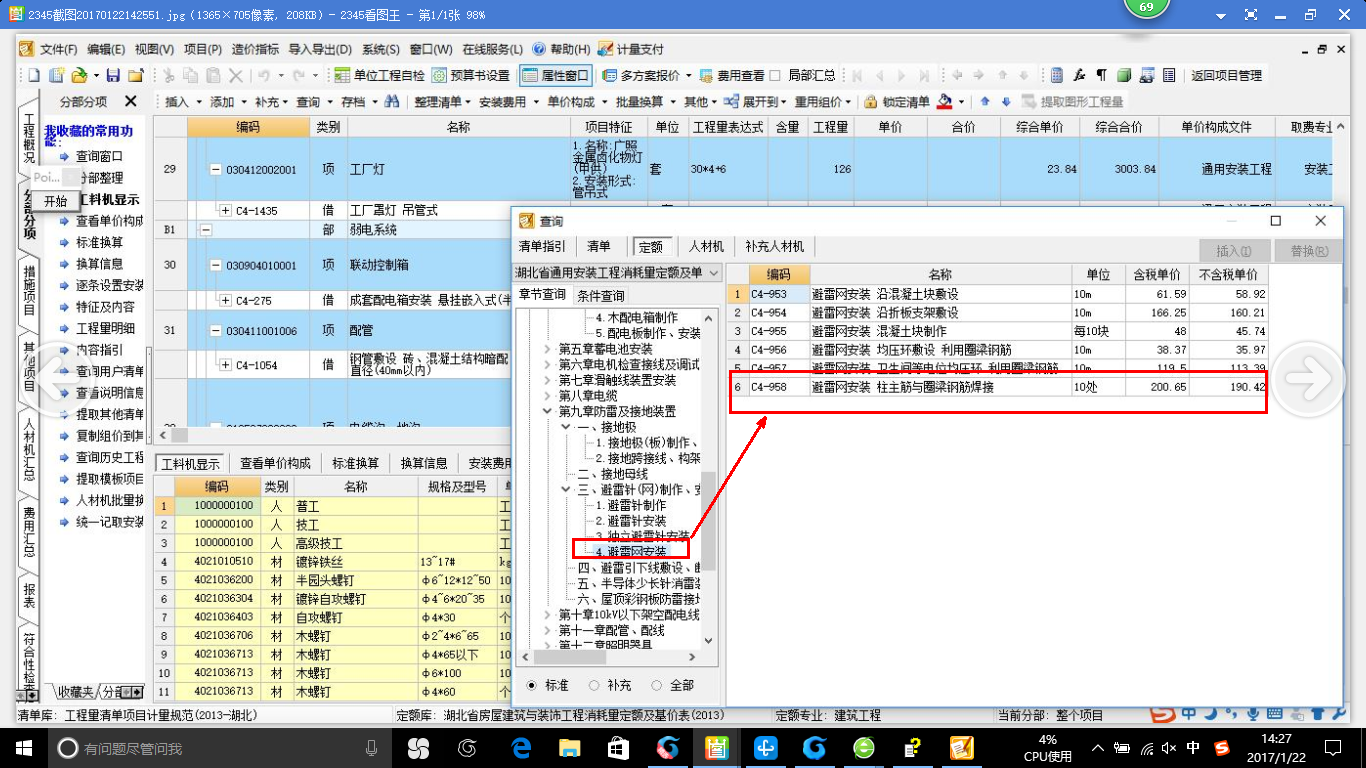Open 文件(F) menu

click(59, 49)
